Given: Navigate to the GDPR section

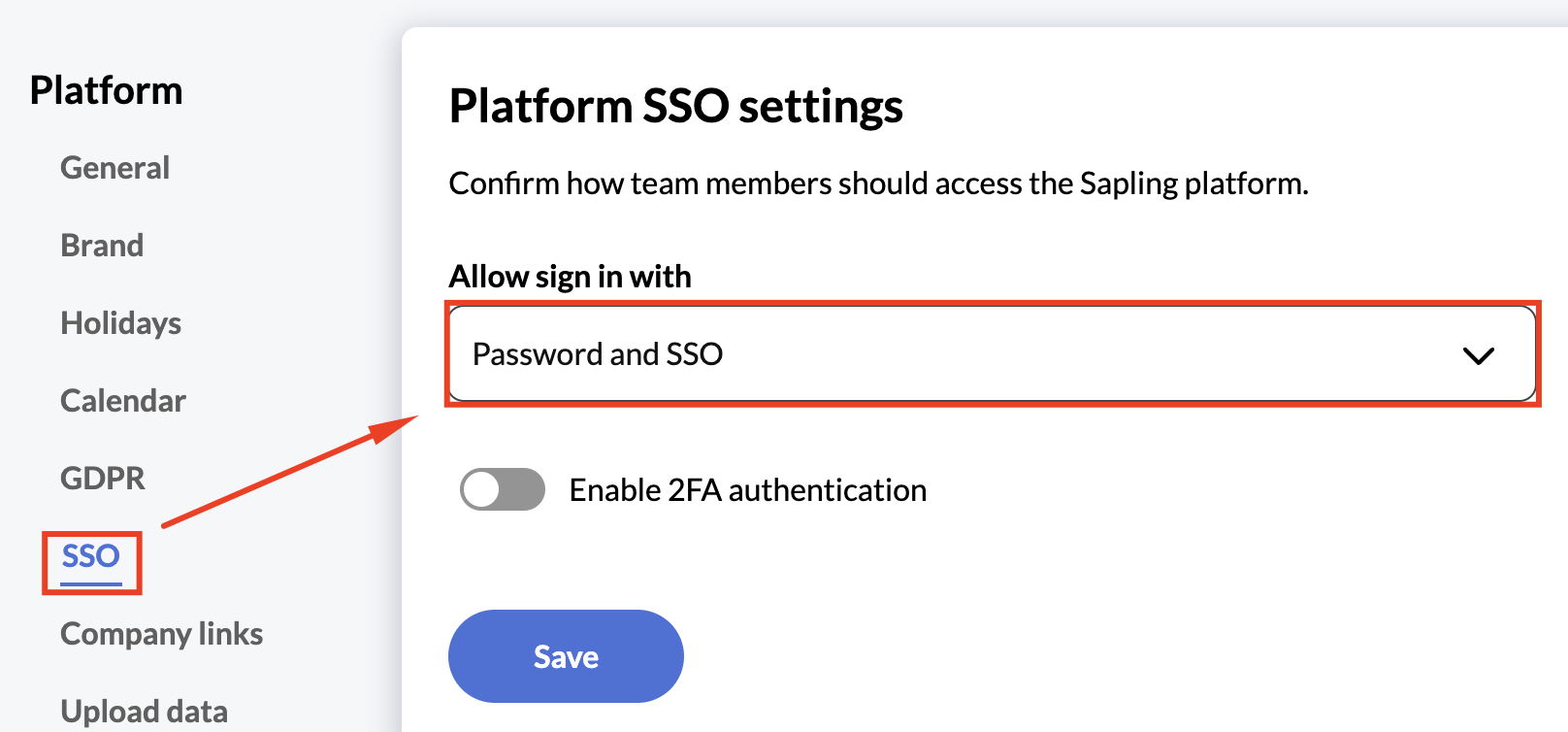Looking at the screenshot, I should [102, 479].
